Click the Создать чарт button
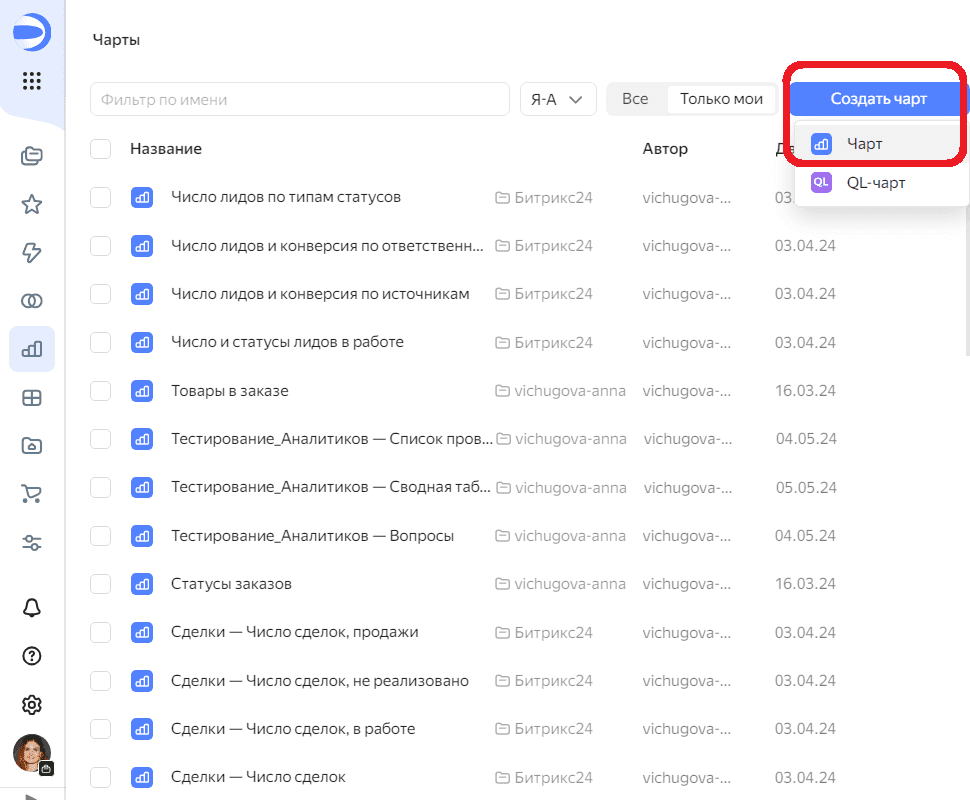This screenshot has width=970, height=800. (x=878, y=99)
